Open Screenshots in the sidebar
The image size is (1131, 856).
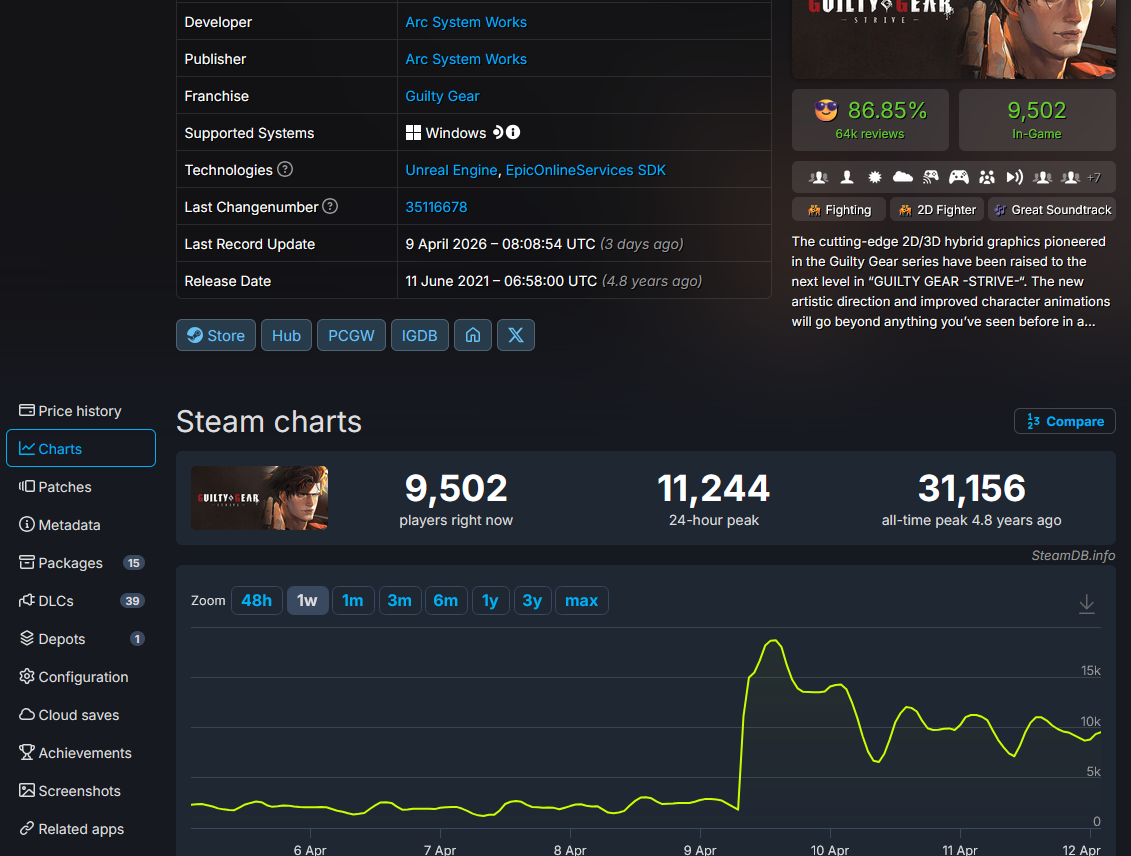pos(81,791)
